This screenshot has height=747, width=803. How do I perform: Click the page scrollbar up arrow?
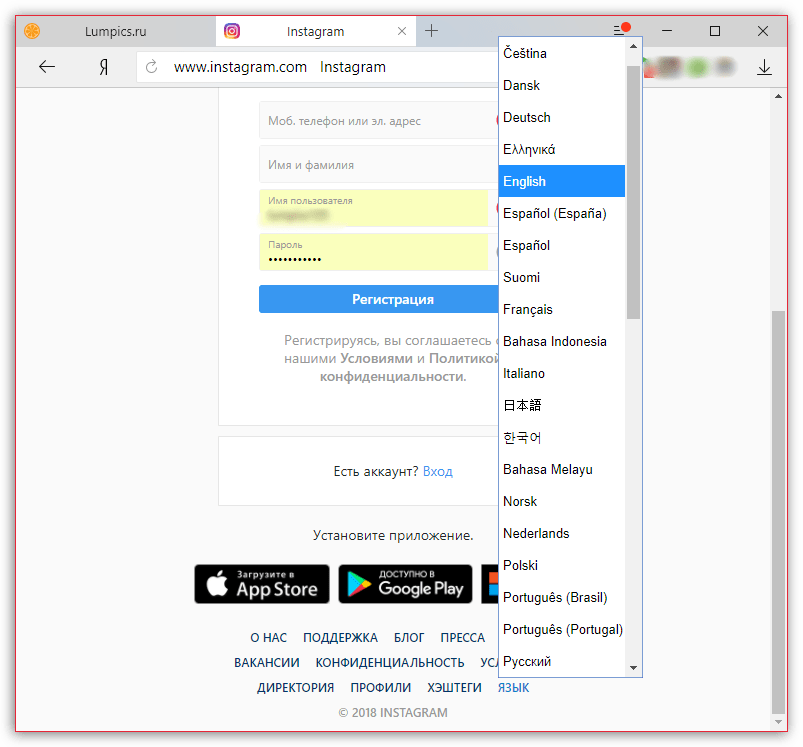(x=778, y=96)
